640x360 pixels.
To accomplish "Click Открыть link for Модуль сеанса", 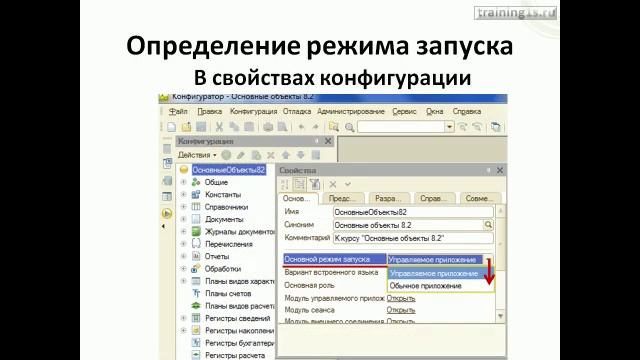I will (x=401, y=310).
